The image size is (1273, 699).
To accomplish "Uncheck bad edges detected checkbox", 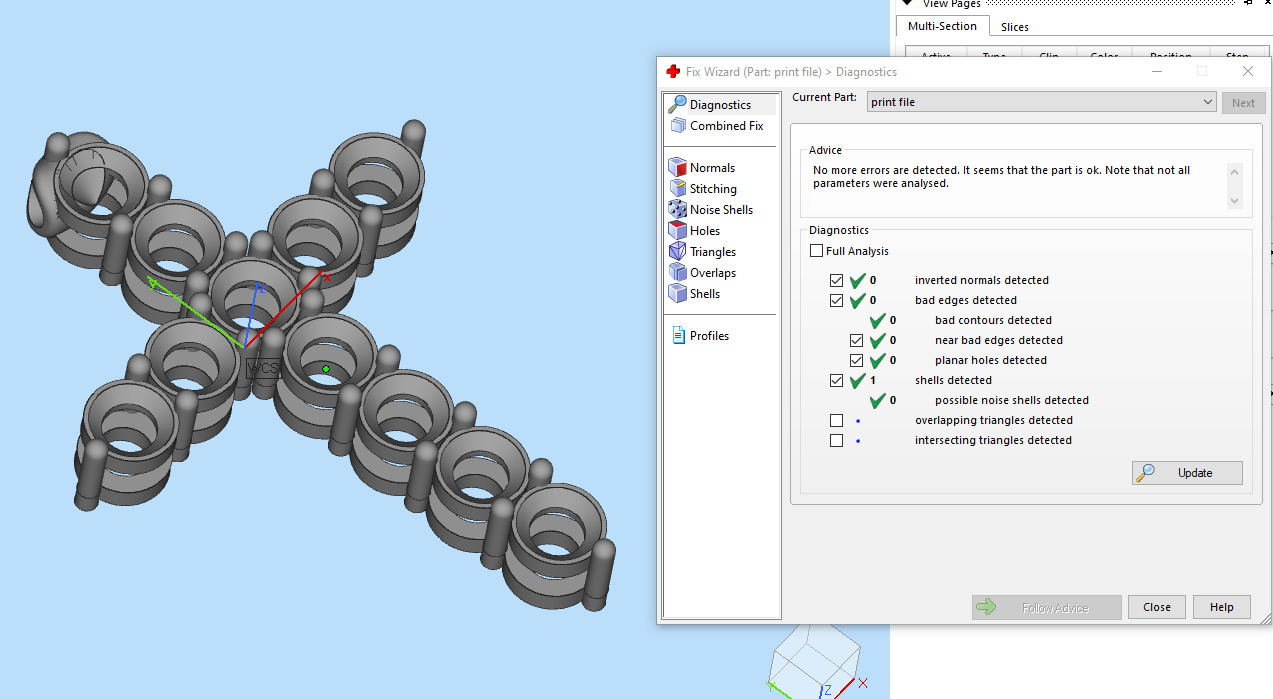I will pyautogui.click(x=837, y=300).
